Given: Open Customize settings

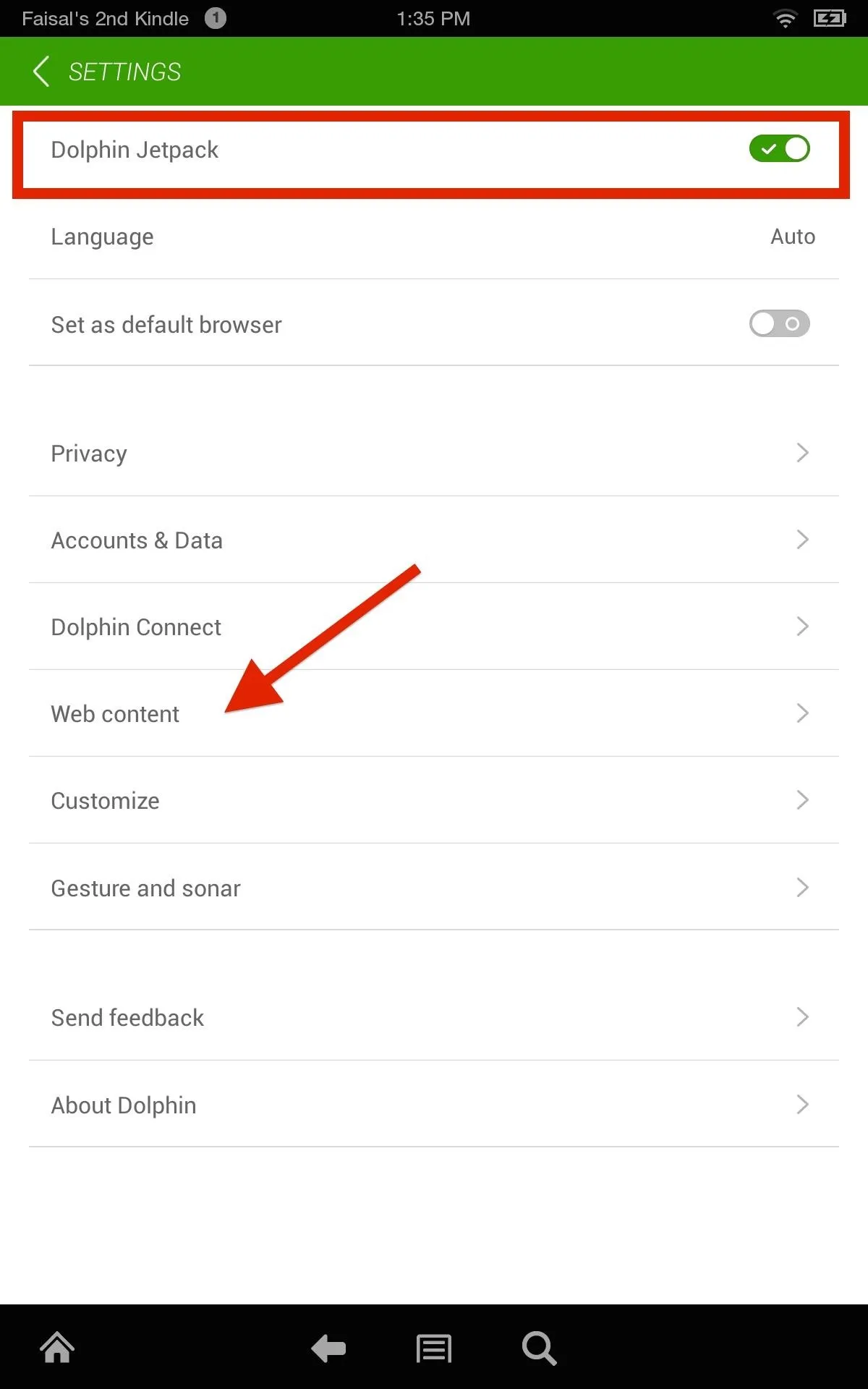Looking at the screenshot, I should pyautogui.click(x=434, y=800).
